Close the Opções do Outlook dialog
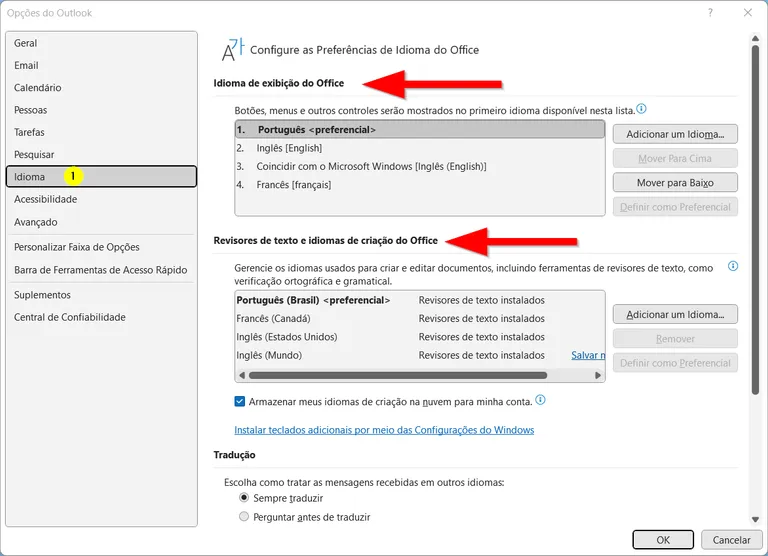 click(x=747, y=13)
